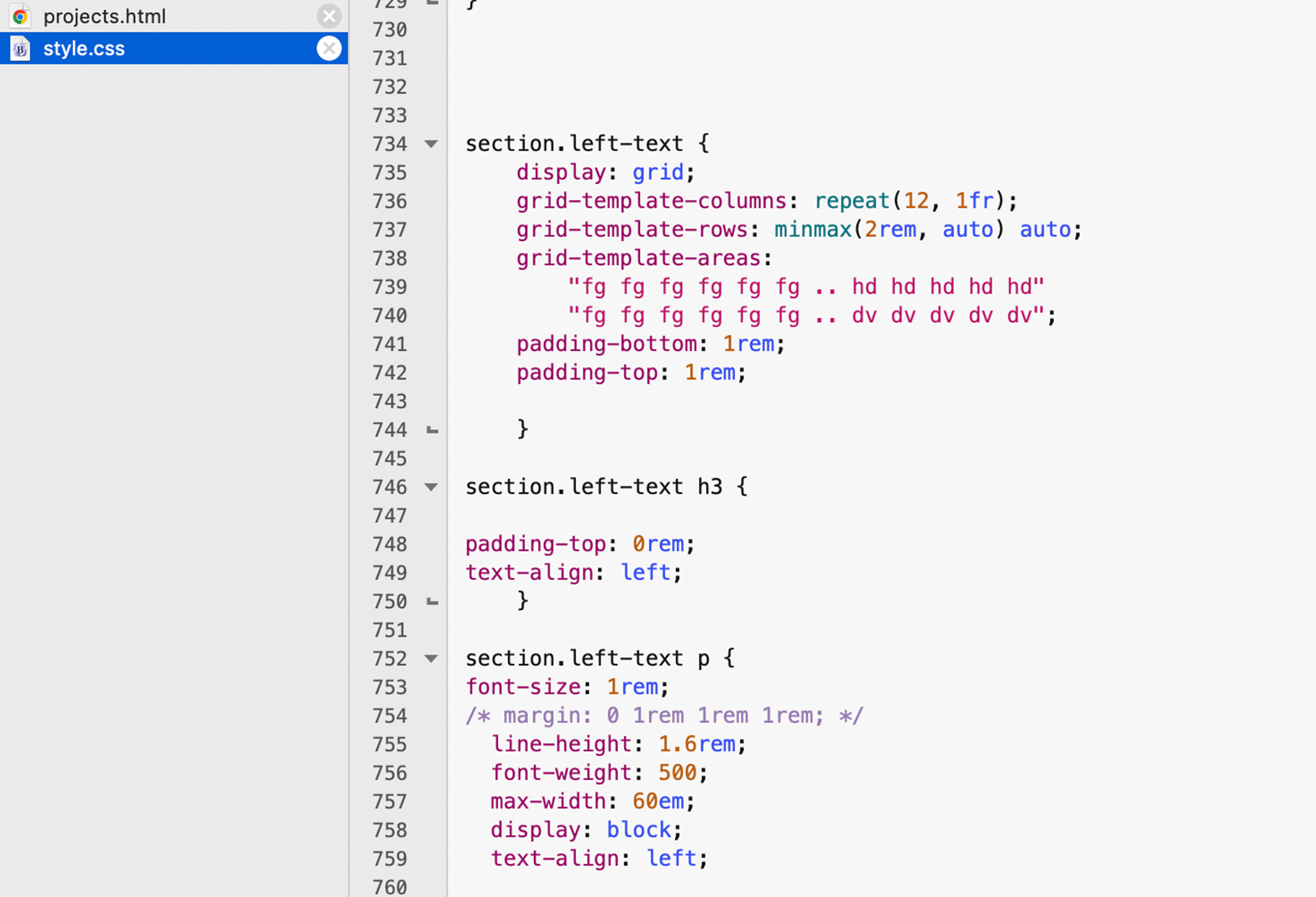Click the closing brace on line 744

(522, 430)
